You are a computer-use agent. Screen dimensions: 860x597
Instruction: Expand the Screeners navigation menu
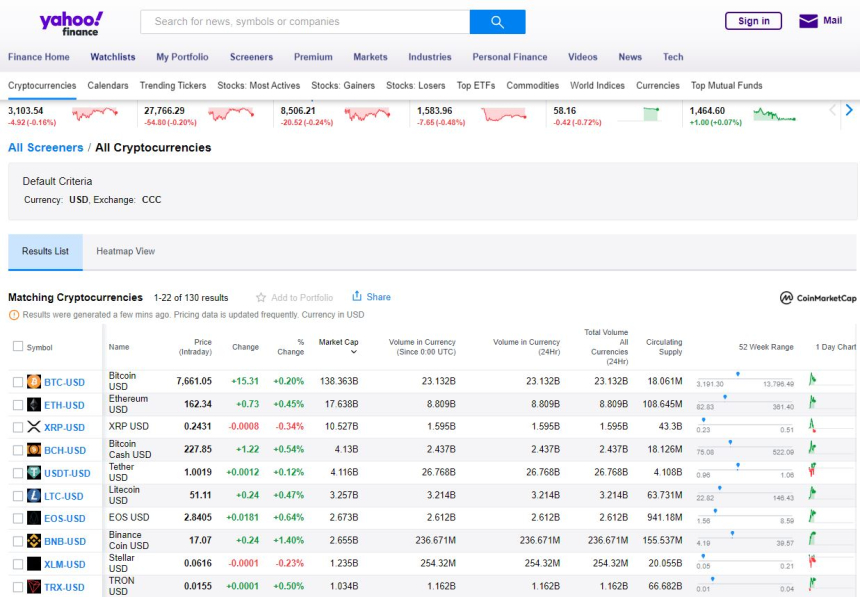pos(251,57)
